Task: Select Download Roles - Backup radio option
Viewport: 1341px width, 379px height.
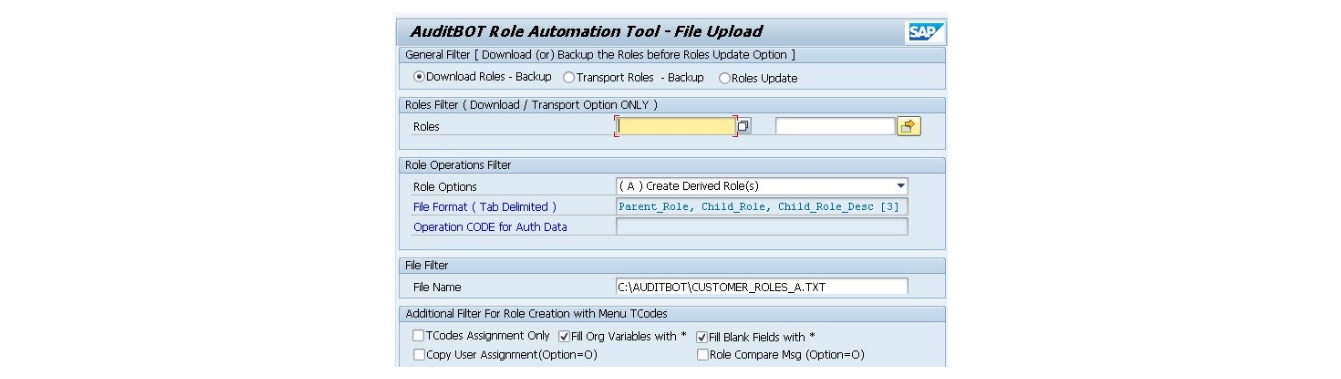Action: [x=419, y=77]
